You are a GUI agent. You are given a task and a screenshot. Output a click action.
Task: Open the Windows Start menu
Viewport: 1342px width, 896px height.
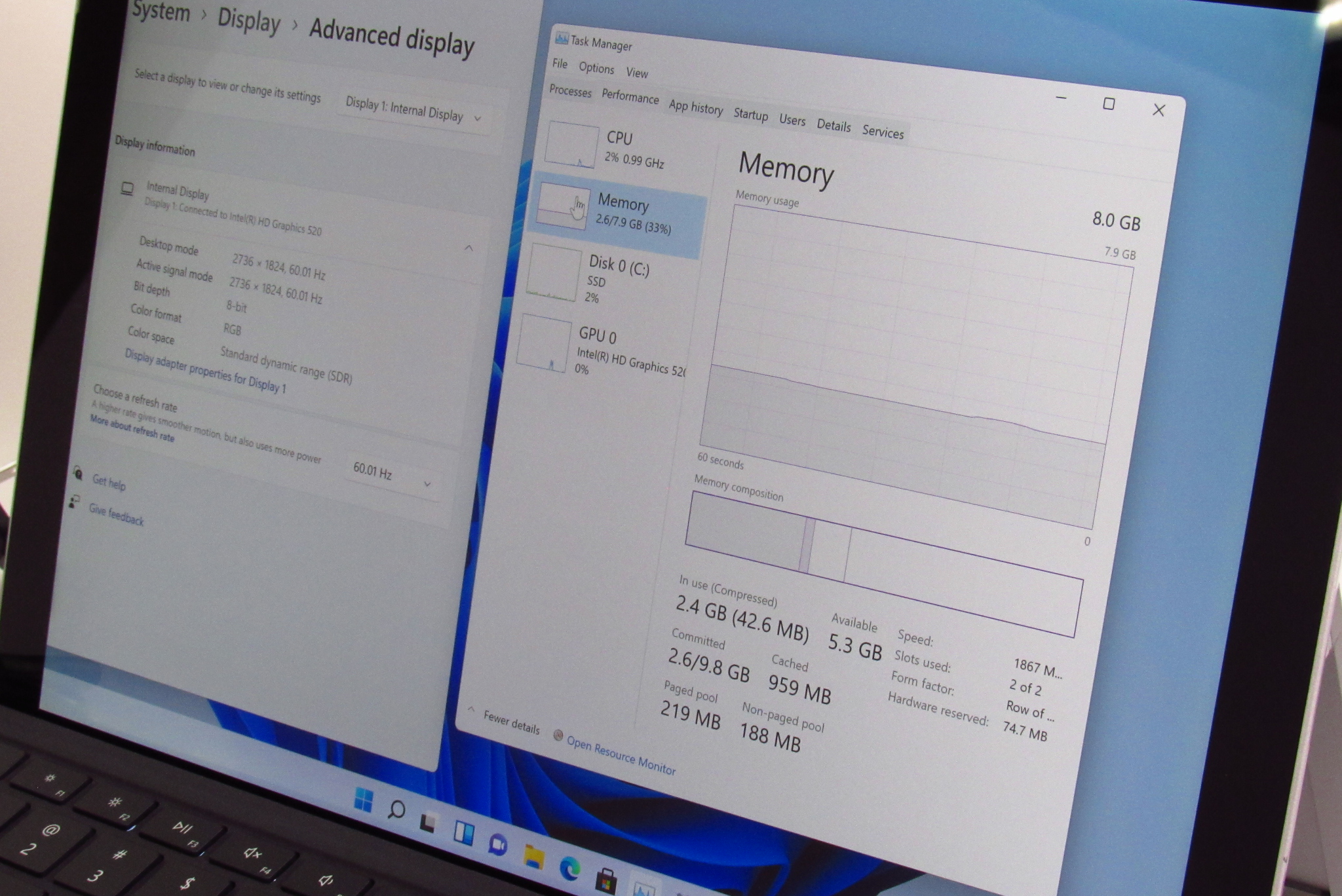tap(363, 800)
